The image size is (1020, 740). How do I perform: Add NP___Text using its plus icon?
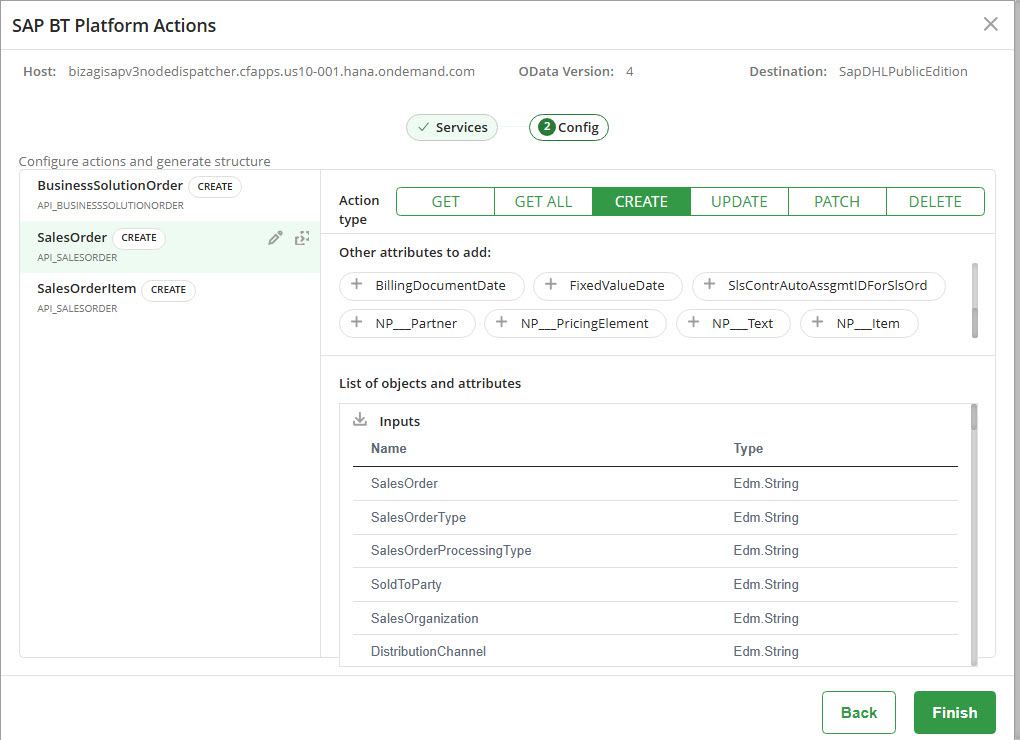pos(693,322)
